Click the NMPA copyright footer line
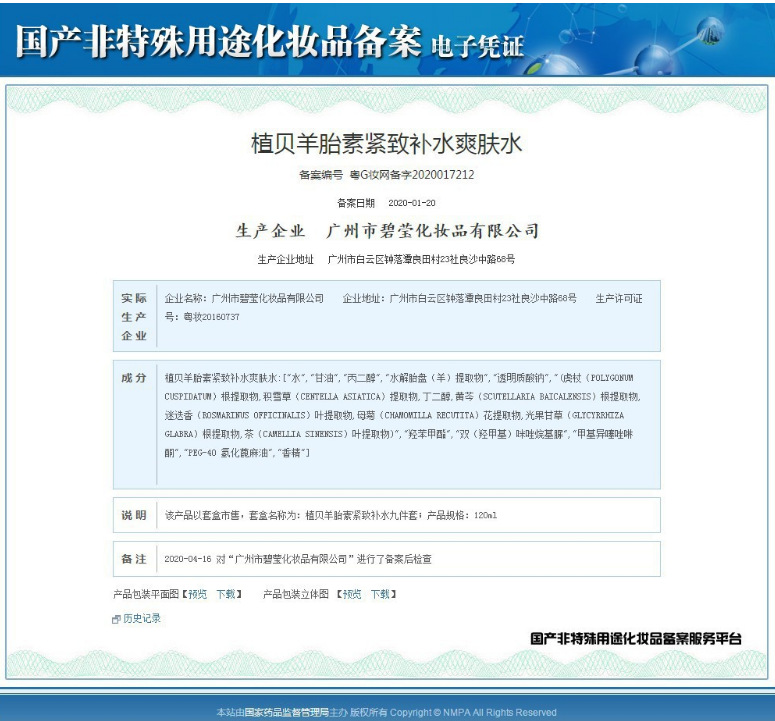This screenshot has width=775, height=721. pyautogui.click(x=387, y=712)
